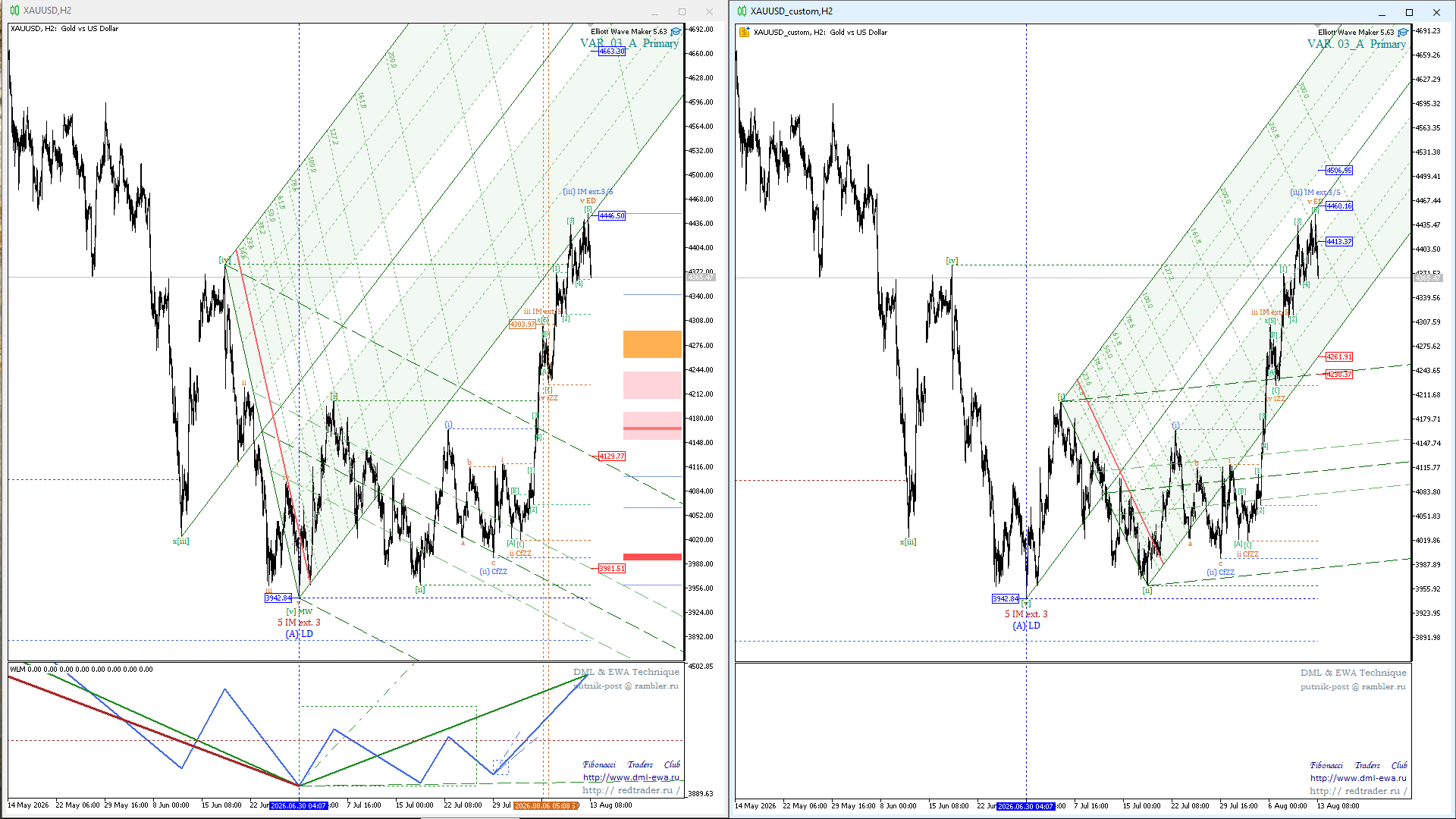Viewport: 1456px width, 819px height.
Task: Click the red 3981.51 price label
Action: pyautogui.click(x=612, y=569)
